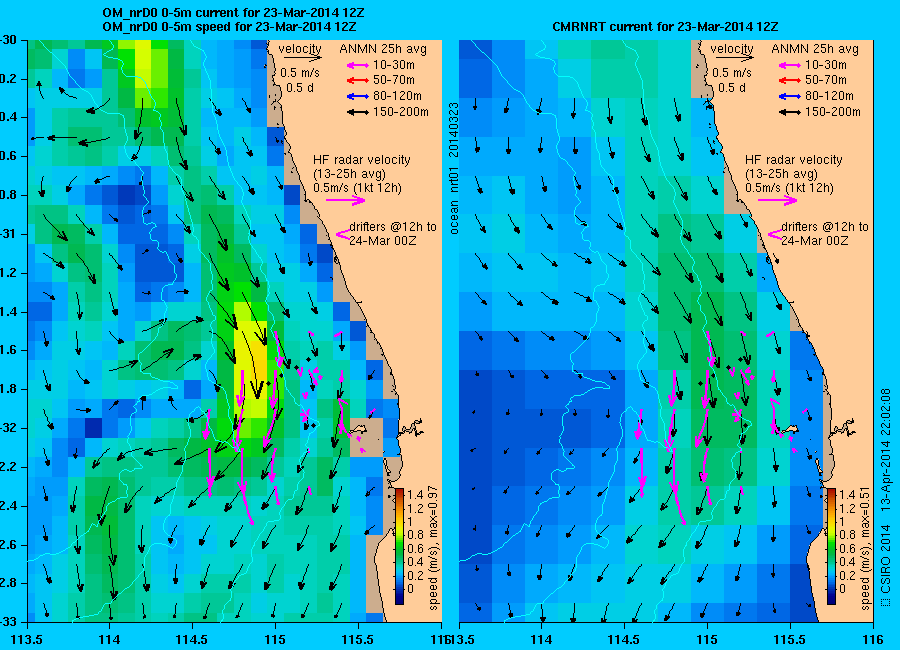Click the blue 80-120m arrow in left legend

[x=358, y=96]
